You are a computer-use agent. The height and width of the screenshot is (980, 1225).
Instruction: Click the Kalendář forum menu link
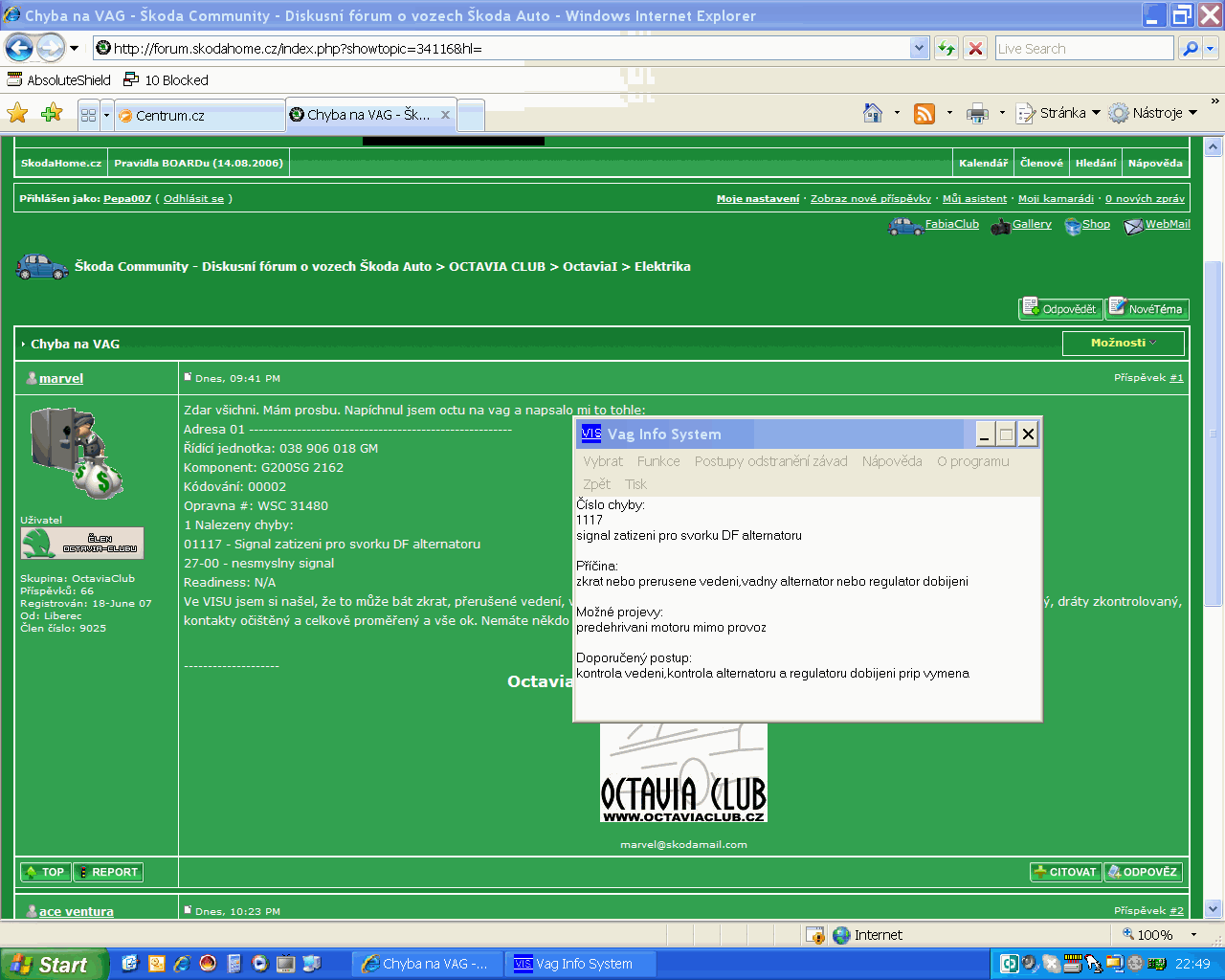984,163
